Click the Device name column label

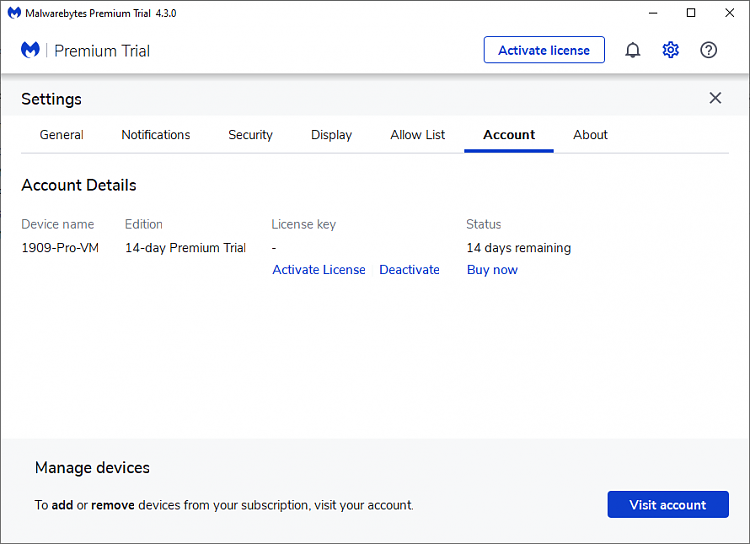[58, 224]
